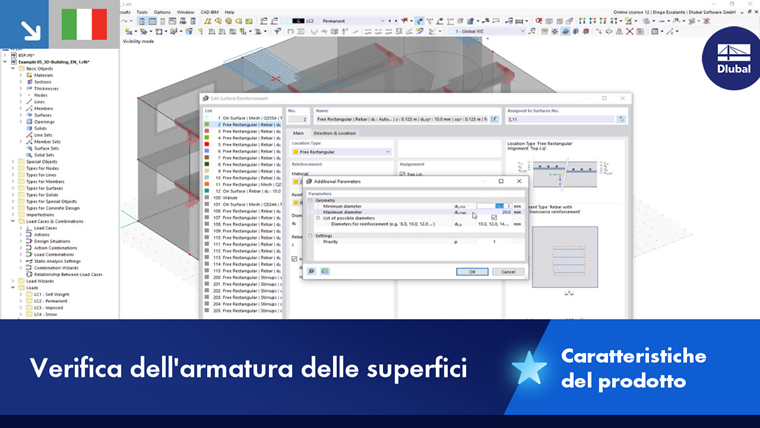Open the Tools menu
760x428 pixels.
coord(142,12)
